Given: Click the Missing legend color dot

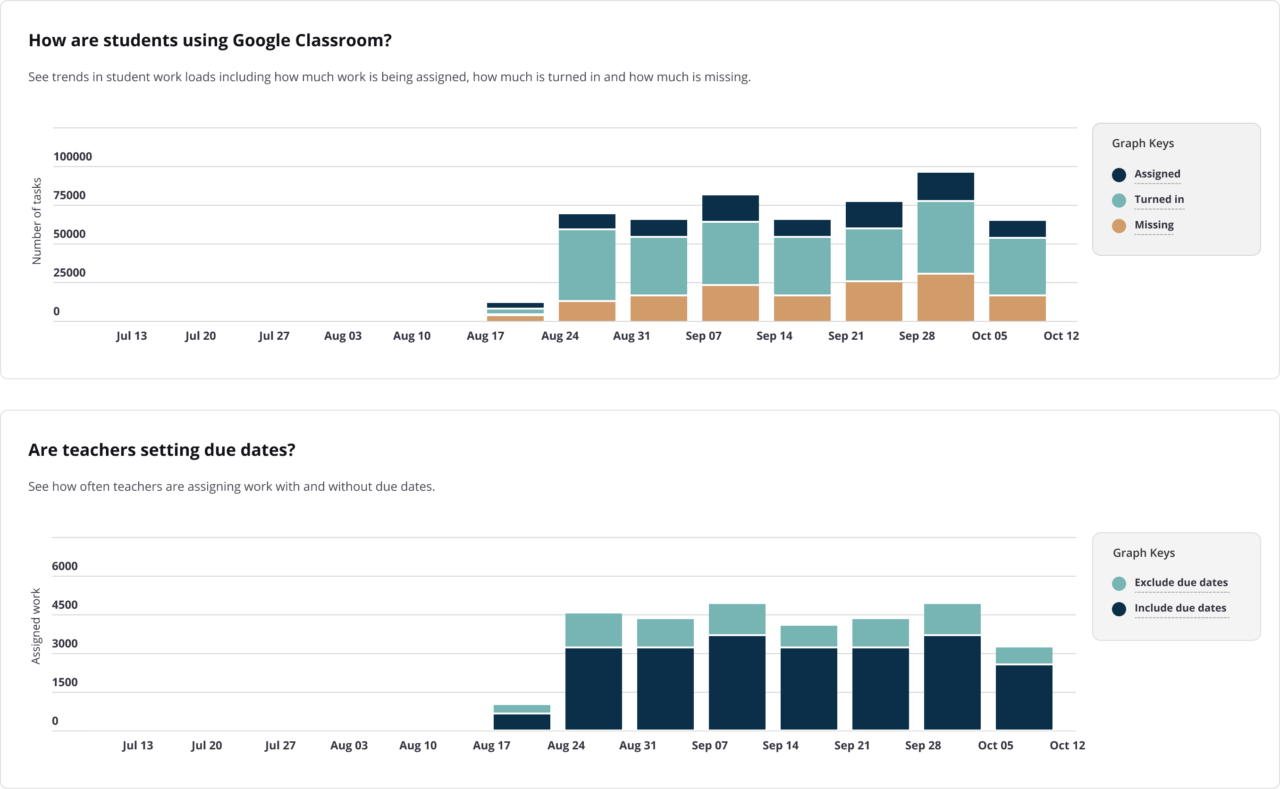Looking at the screenshot, I should pyautogui.click(x=1117, y=224).
